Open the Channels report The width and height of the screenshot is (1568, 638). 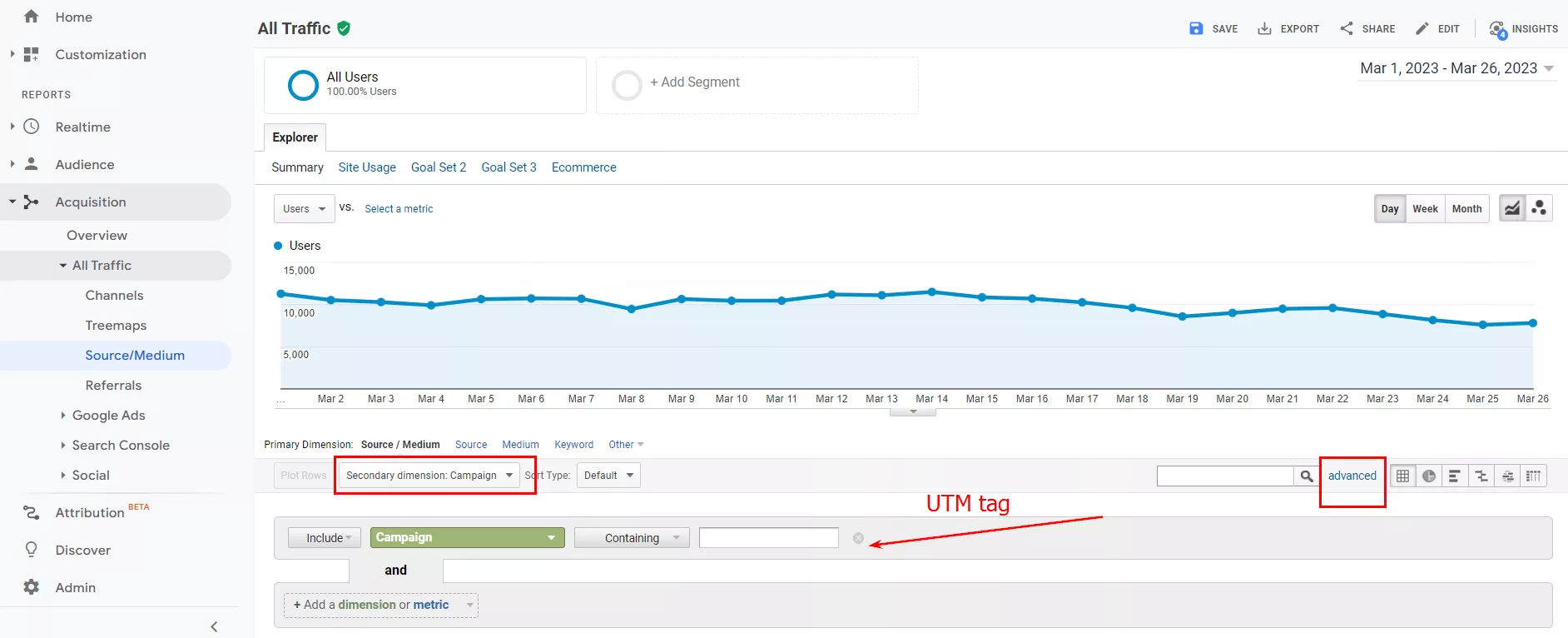click(x=114, y=295)
